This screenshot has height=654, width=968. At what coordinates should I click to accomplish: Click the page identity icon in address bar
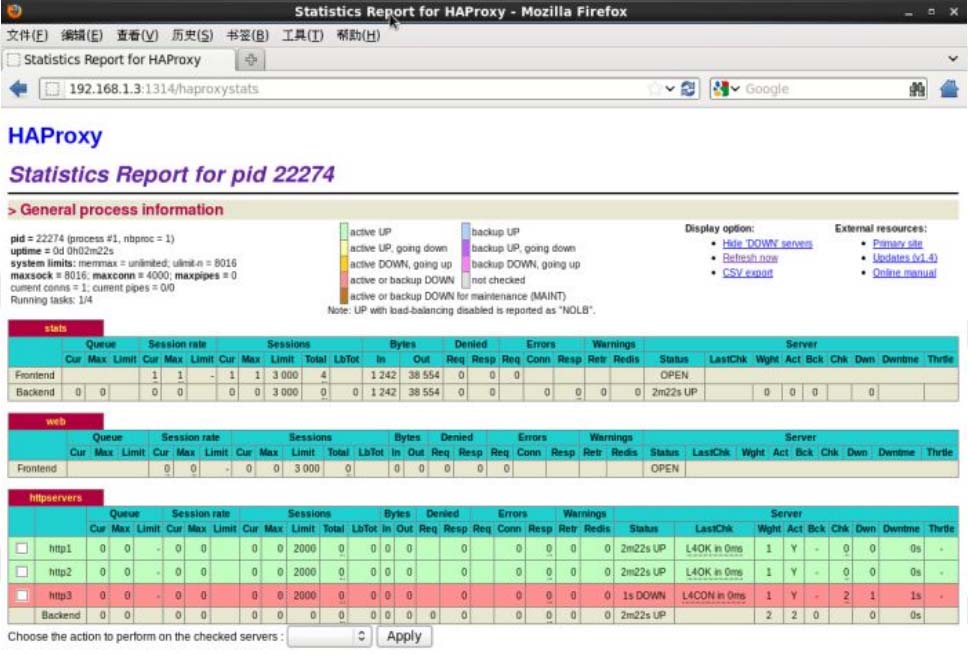click(x=52, y=89)
